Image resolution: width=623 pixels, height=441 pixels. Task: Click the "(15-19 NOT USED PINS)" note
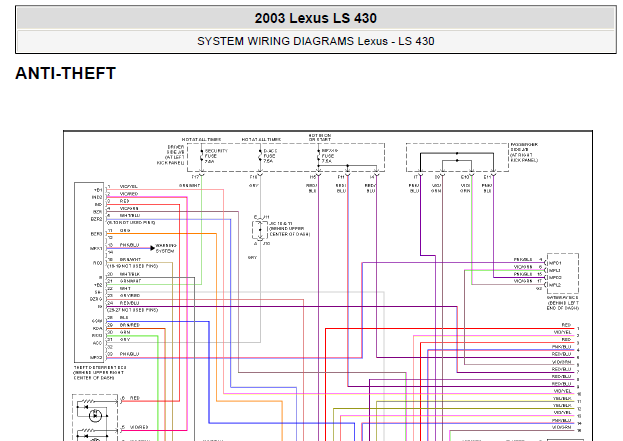pos(133,266)
